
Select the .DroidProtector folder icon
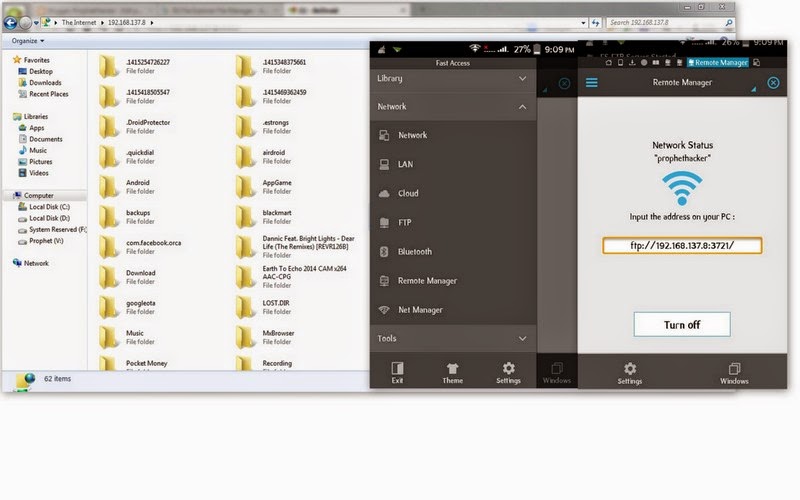pos(108,127)
